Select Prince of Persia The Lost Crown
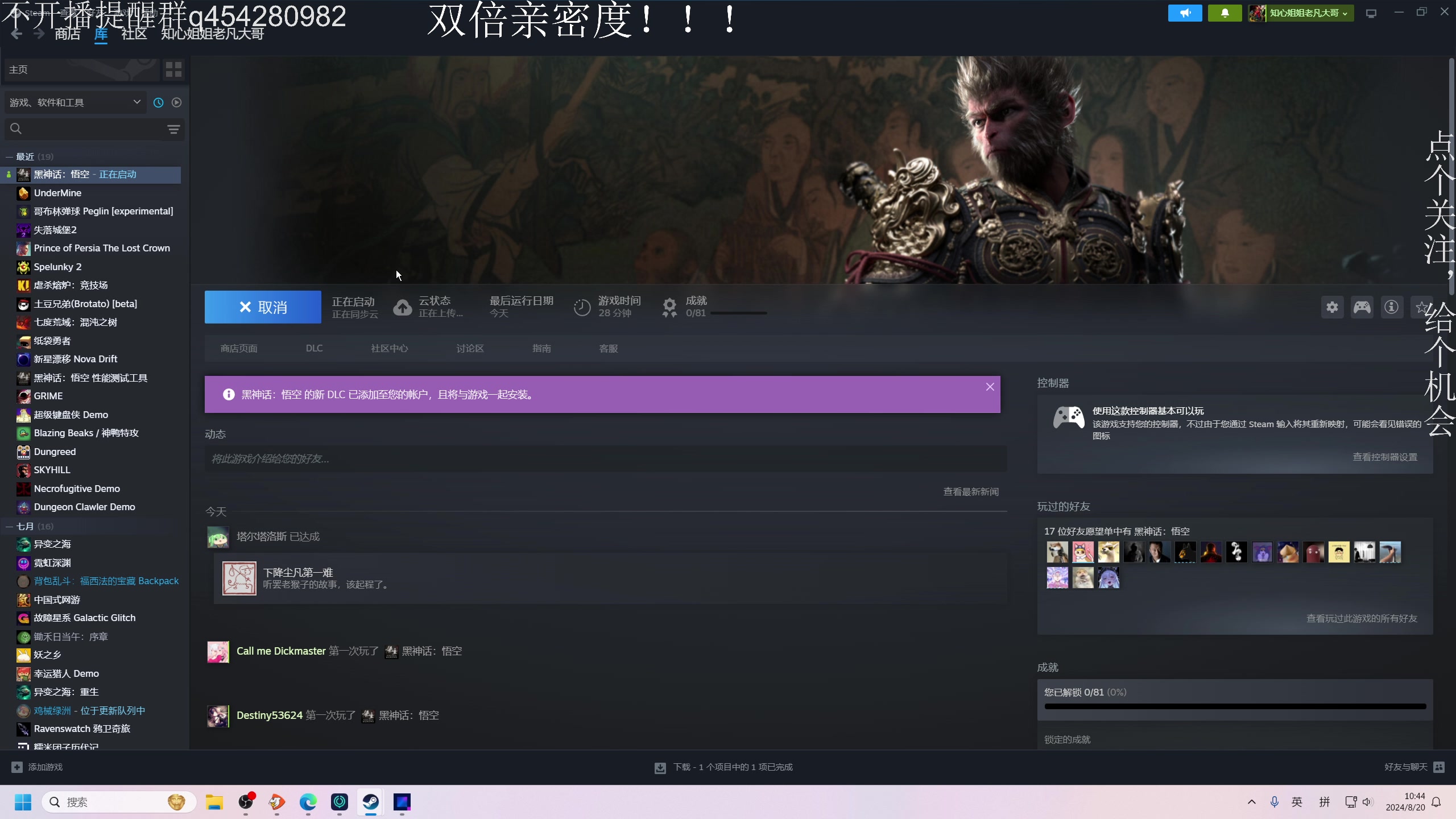 [102, 249]
